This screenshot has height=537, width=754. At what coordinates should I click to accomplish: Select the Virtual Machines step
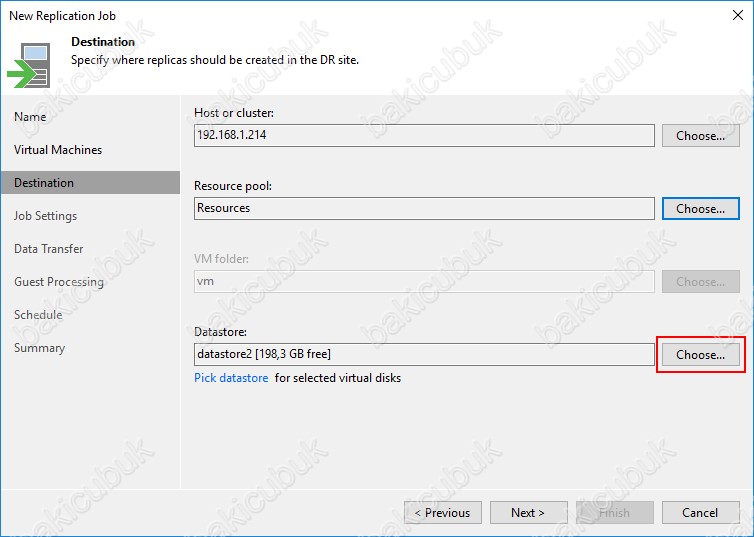(x=58, y=150)
